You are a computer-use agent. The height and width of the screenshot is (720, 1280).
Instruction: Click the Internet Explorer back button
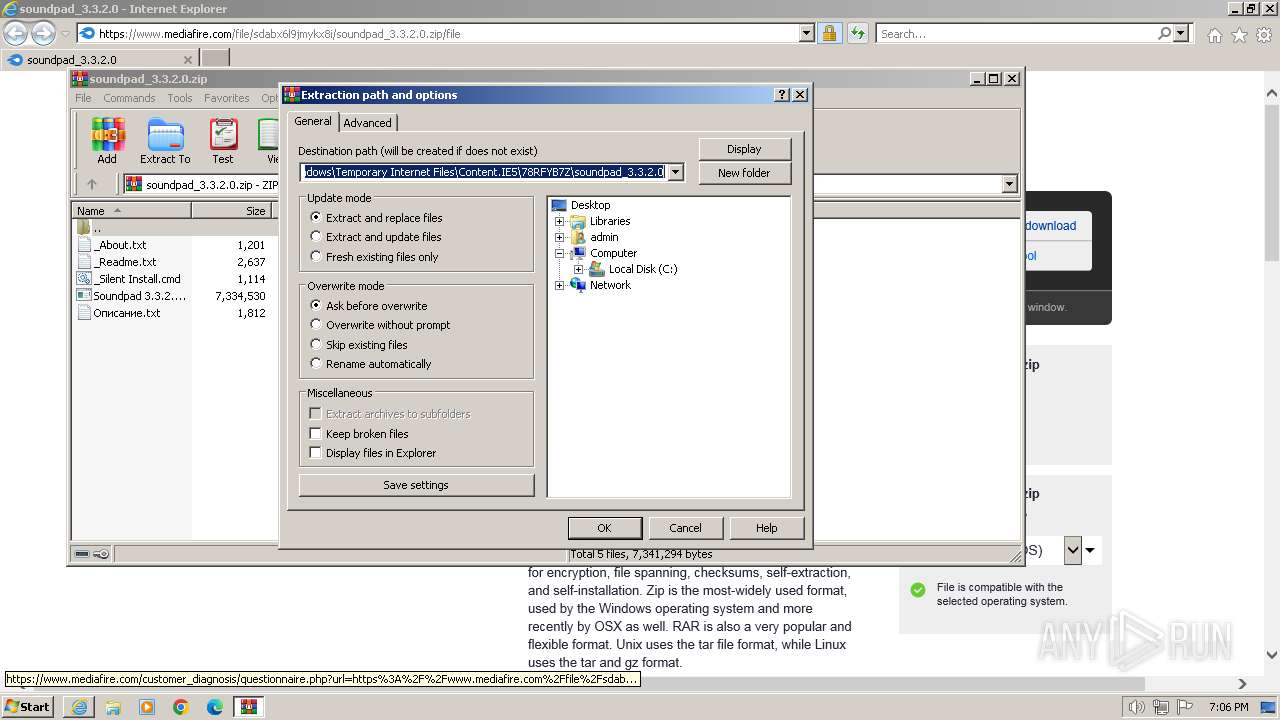[15, 33]
